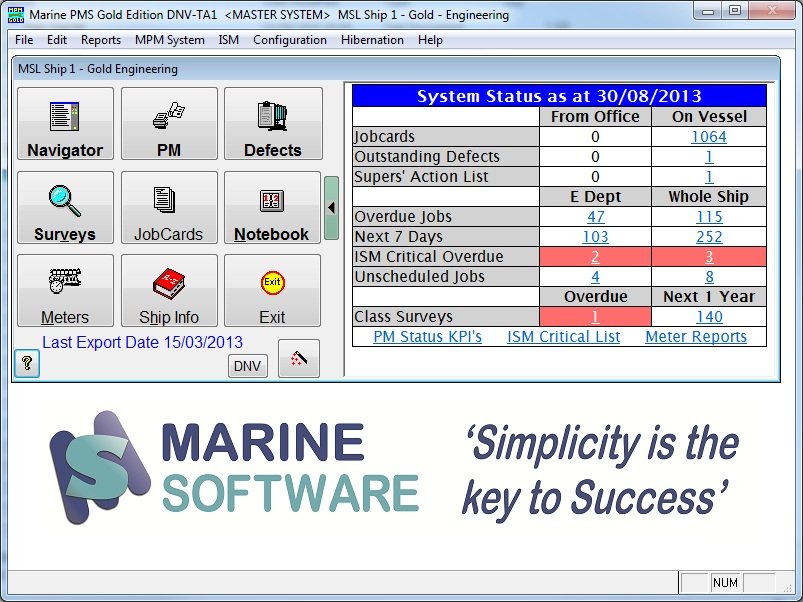Maximize the Marine PMS window

735,11
